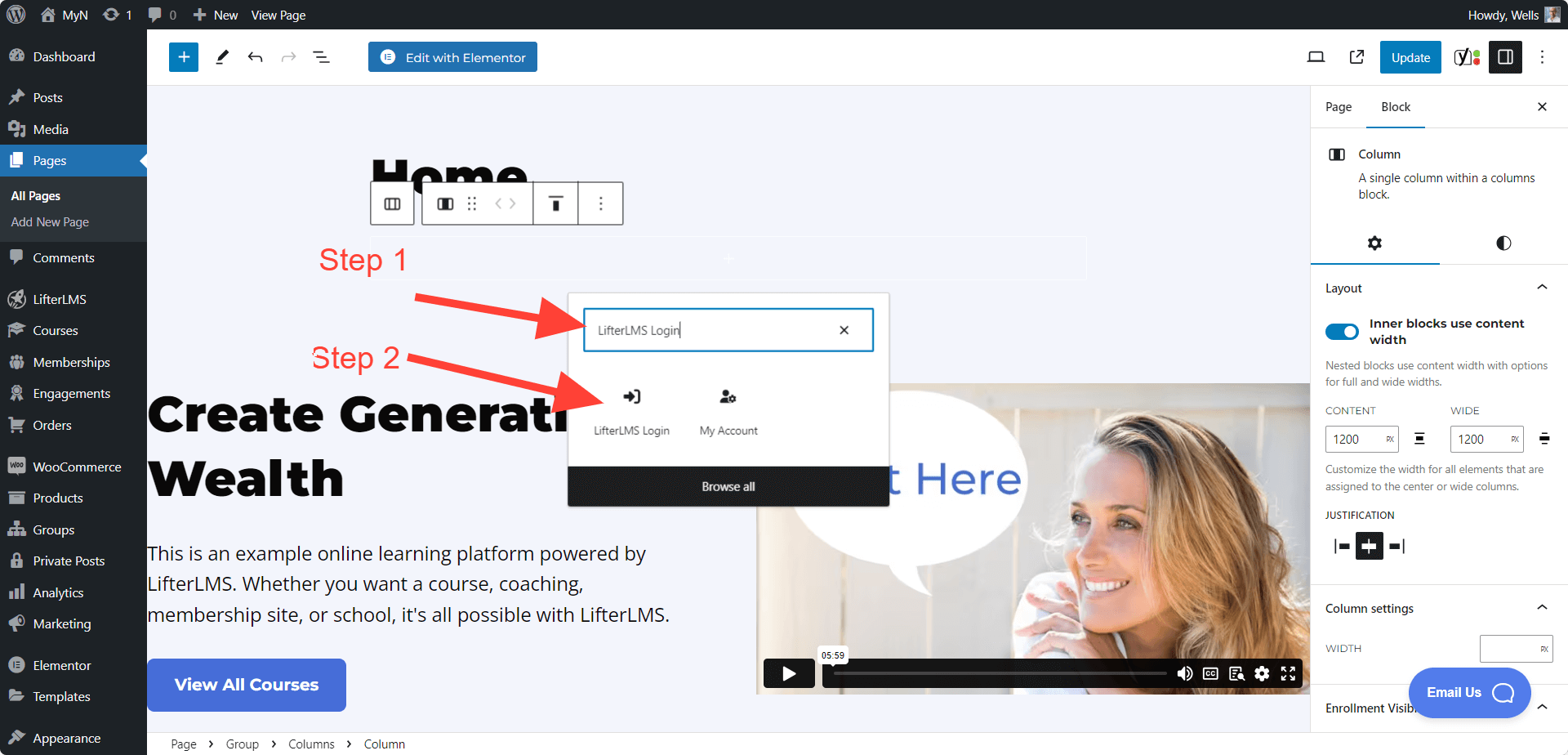Click the block inserter plus button
This screenshot has width=1568, height=755.
pos(184,57)
